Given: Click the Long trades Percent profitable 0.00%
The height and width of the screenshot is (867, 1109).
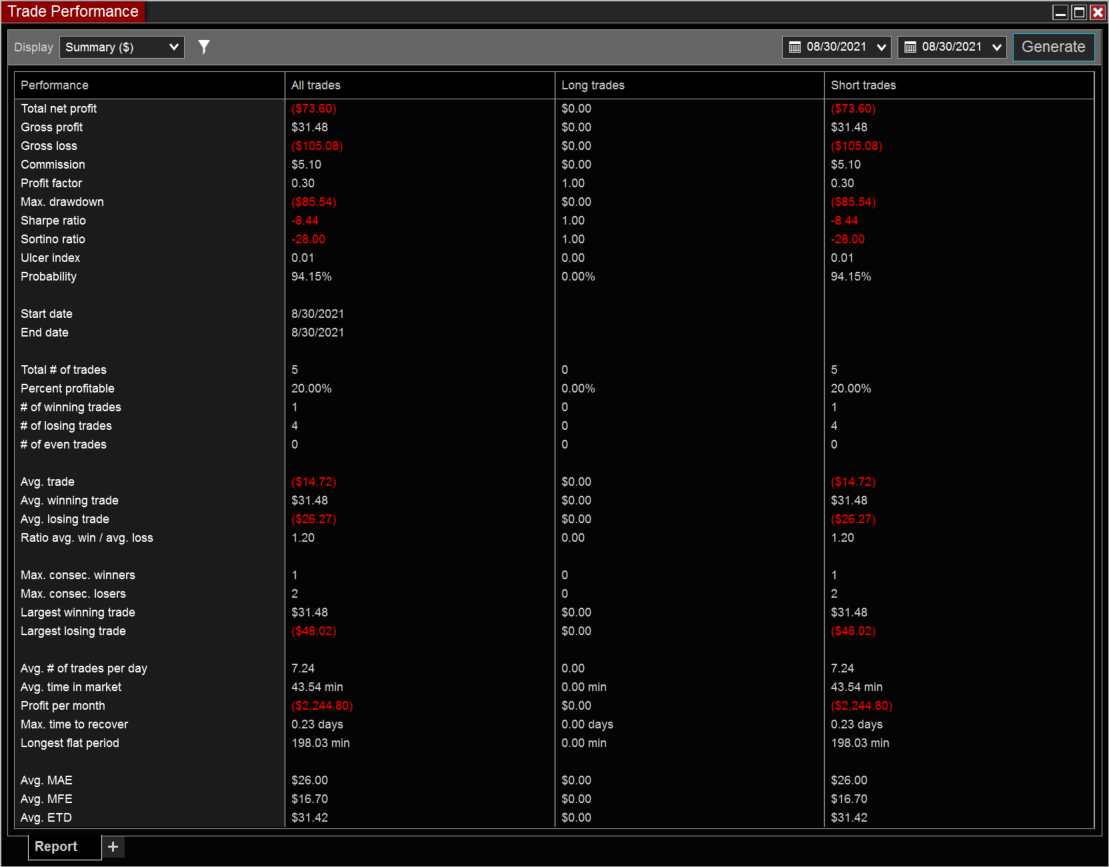Looking at the screenshot, I should pyautogui.click(x=578, y=388).
